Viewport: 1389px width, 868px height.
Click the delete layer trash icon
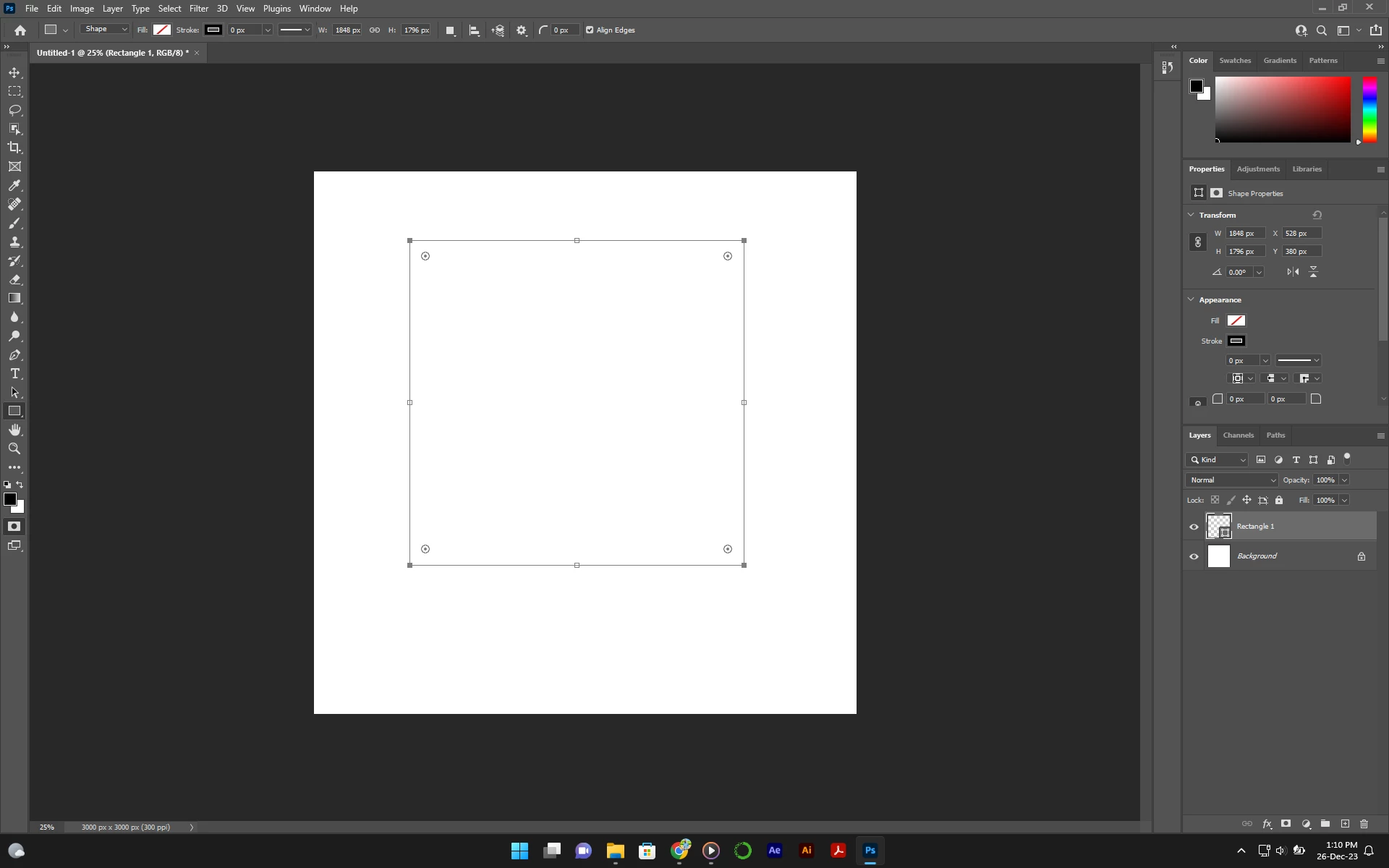point(1364,824)
